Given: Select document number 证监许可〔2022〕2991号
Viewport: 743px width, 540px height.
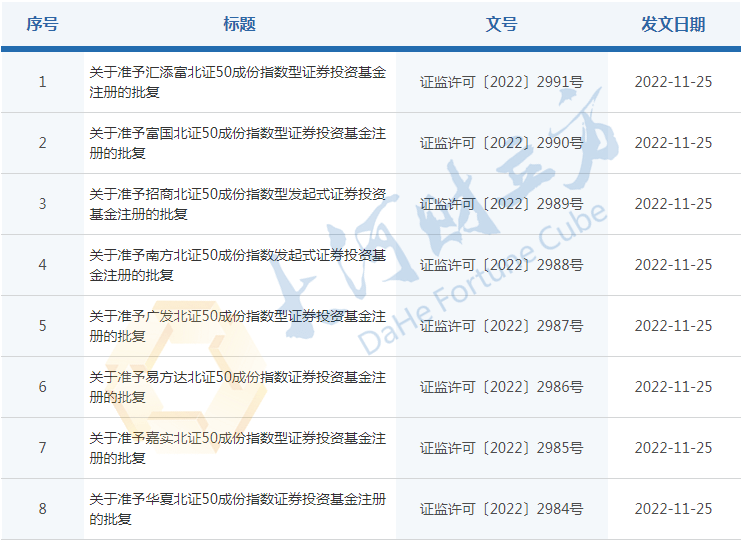Looking at the screenshot, I should [501, 82].
